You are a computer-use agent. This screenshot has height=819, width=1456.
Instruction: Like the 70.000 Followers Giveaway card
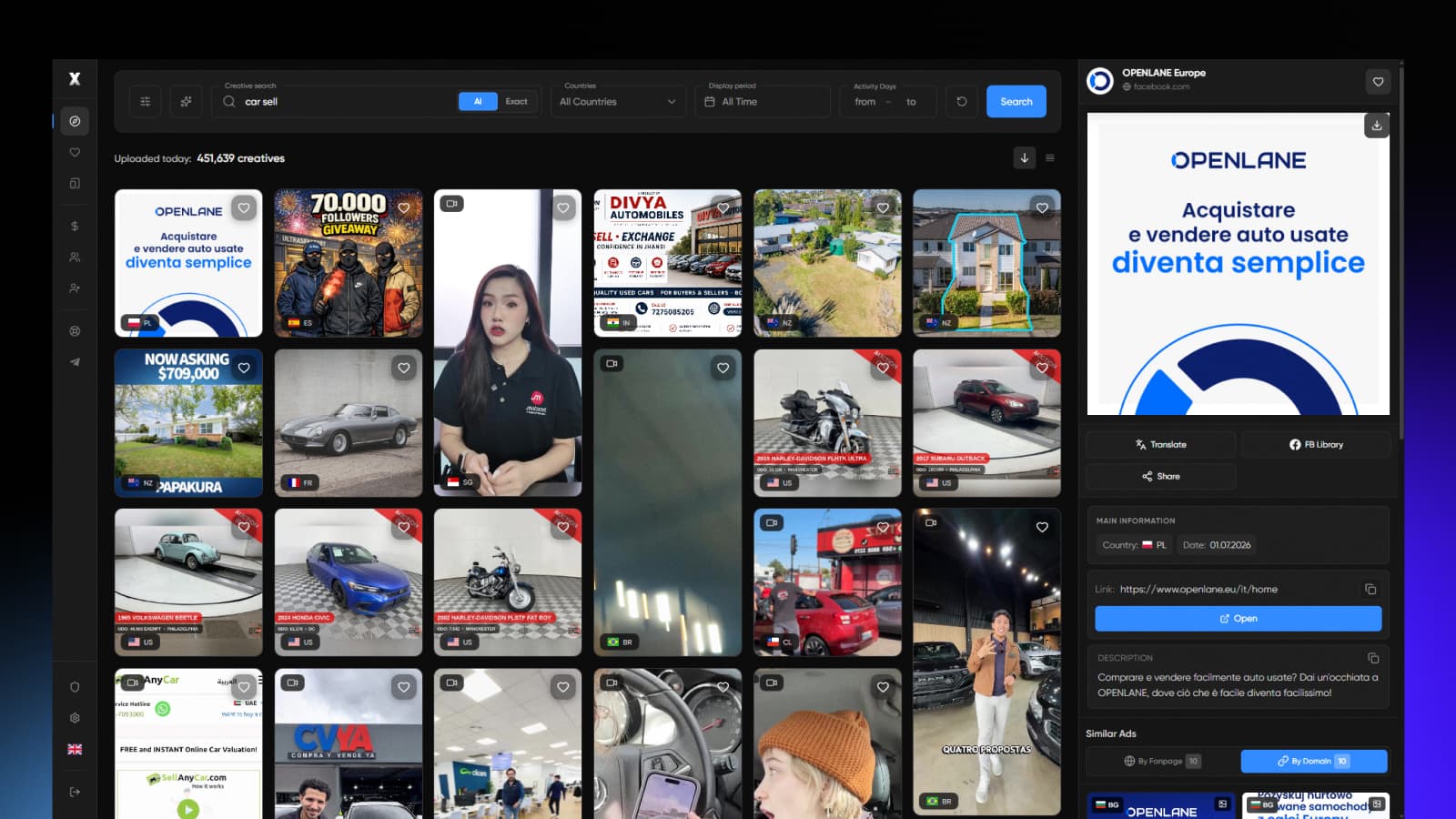[x=404, y=207]
